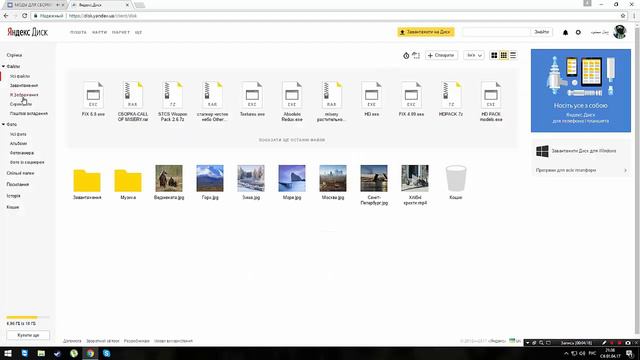Open the yellow Завантаження folder icon
The height and width of the screenshot is (360, 640).
pyautogui.click(x=87, y=180)
